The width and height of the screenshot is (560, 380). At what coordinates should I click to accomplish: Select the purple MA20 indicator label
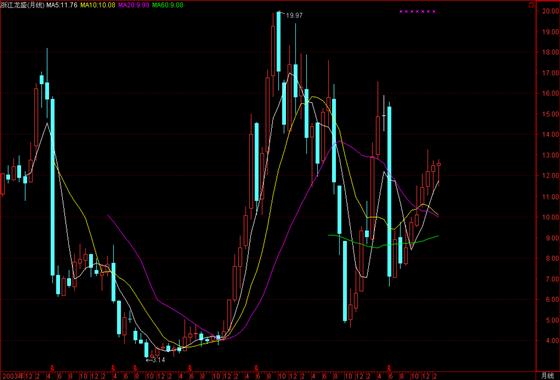tap(134, 5)
